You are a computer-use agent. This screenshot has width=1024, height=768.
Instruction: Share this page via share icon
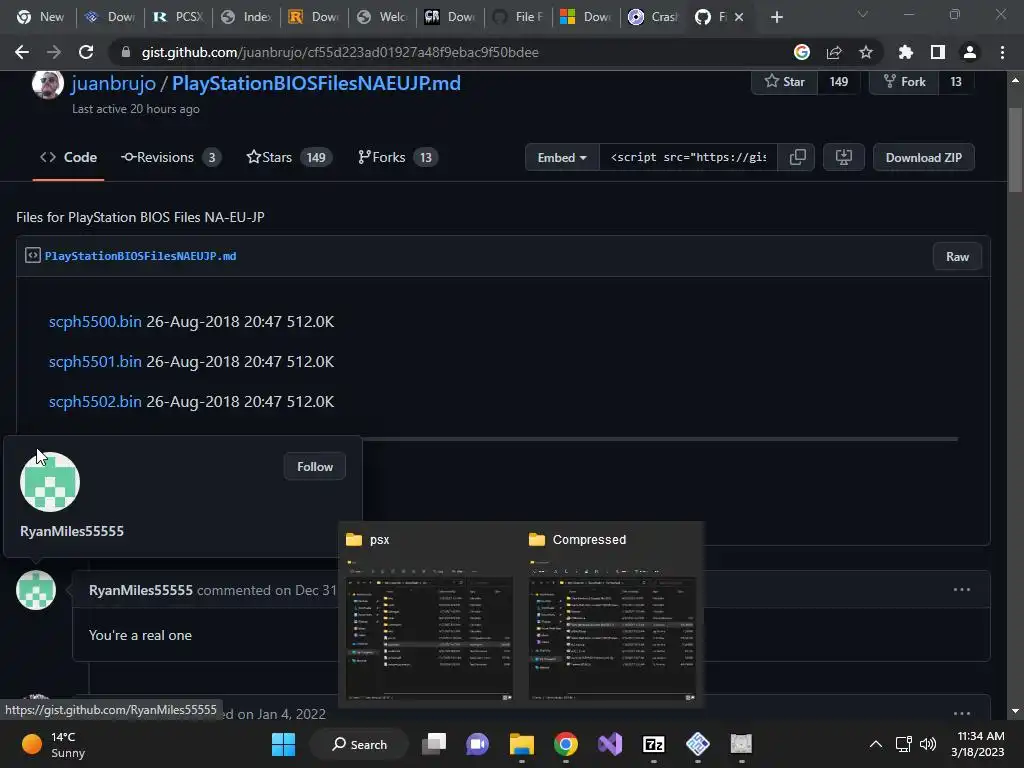pos(834,52)
